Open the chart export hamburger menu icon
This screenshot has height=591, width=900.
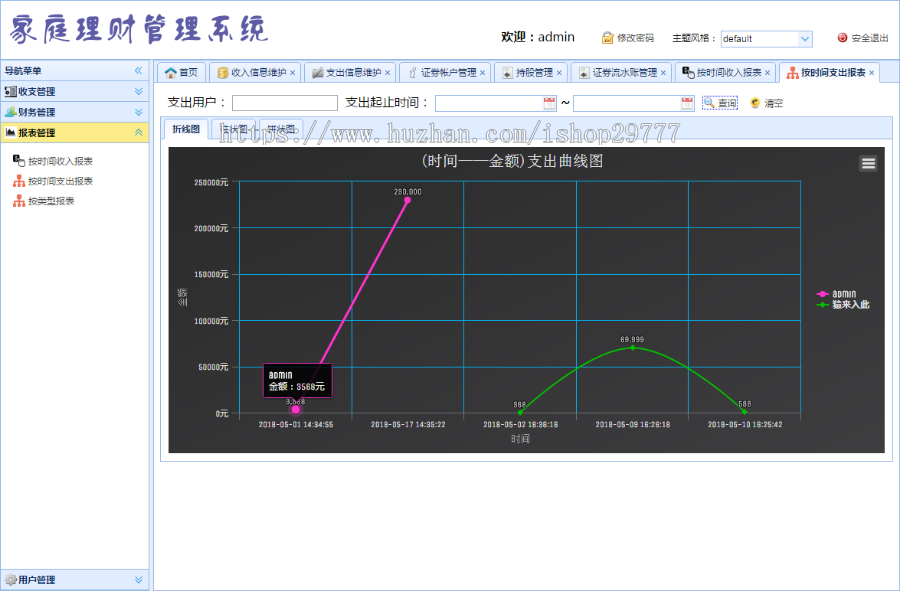pos(867,162)
